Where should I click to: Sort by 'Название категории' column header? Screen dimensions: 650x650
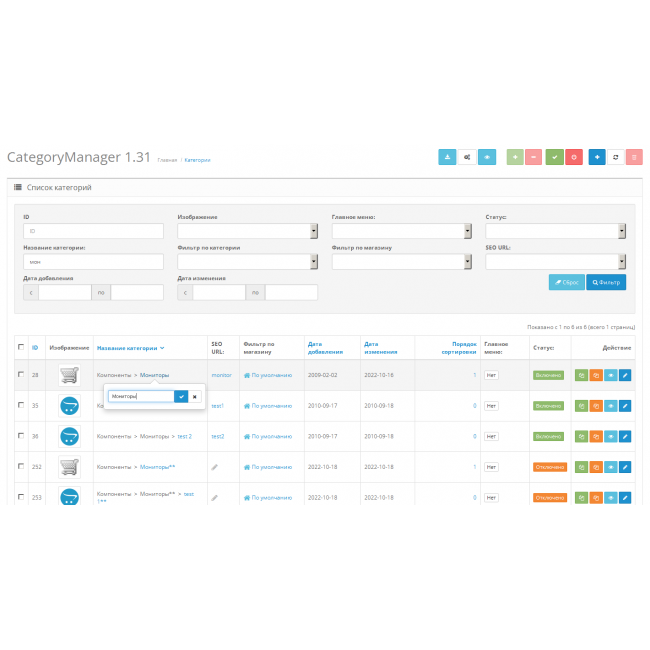tap(128, 348)
